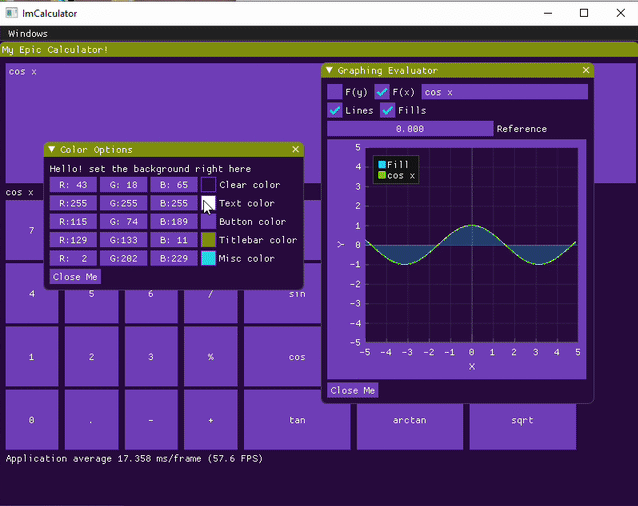Click the division / key
Viewport: 638px width, 506px height.
click(210, 307)
